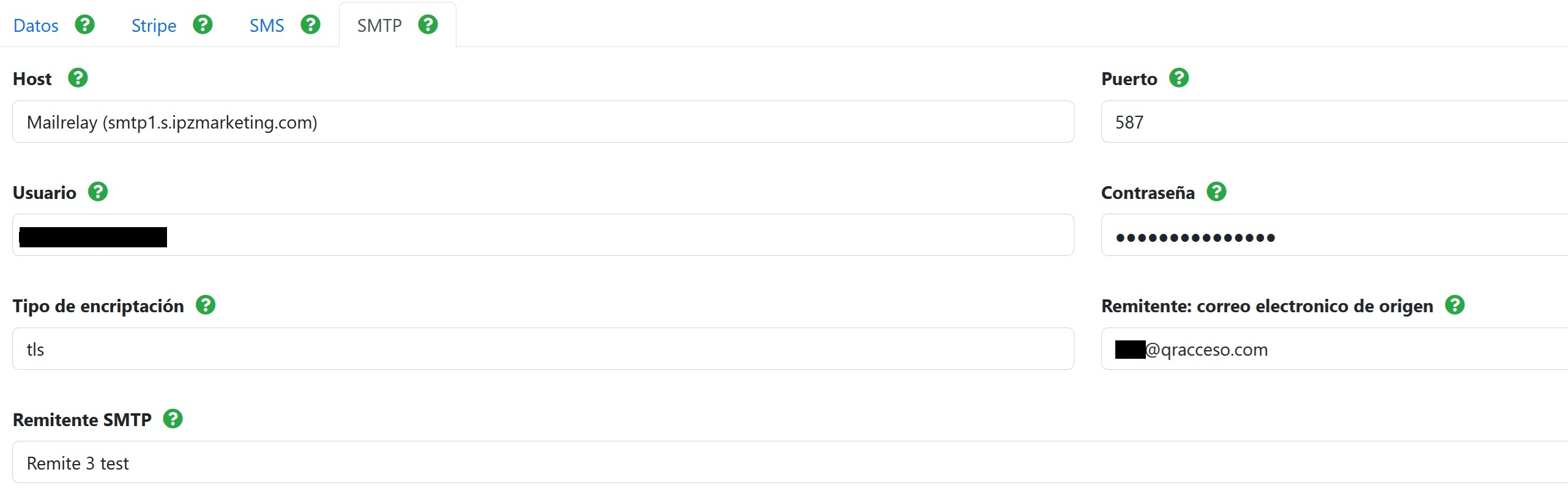Show help for the Host field
1568x491 pixels.
point(78,78)
